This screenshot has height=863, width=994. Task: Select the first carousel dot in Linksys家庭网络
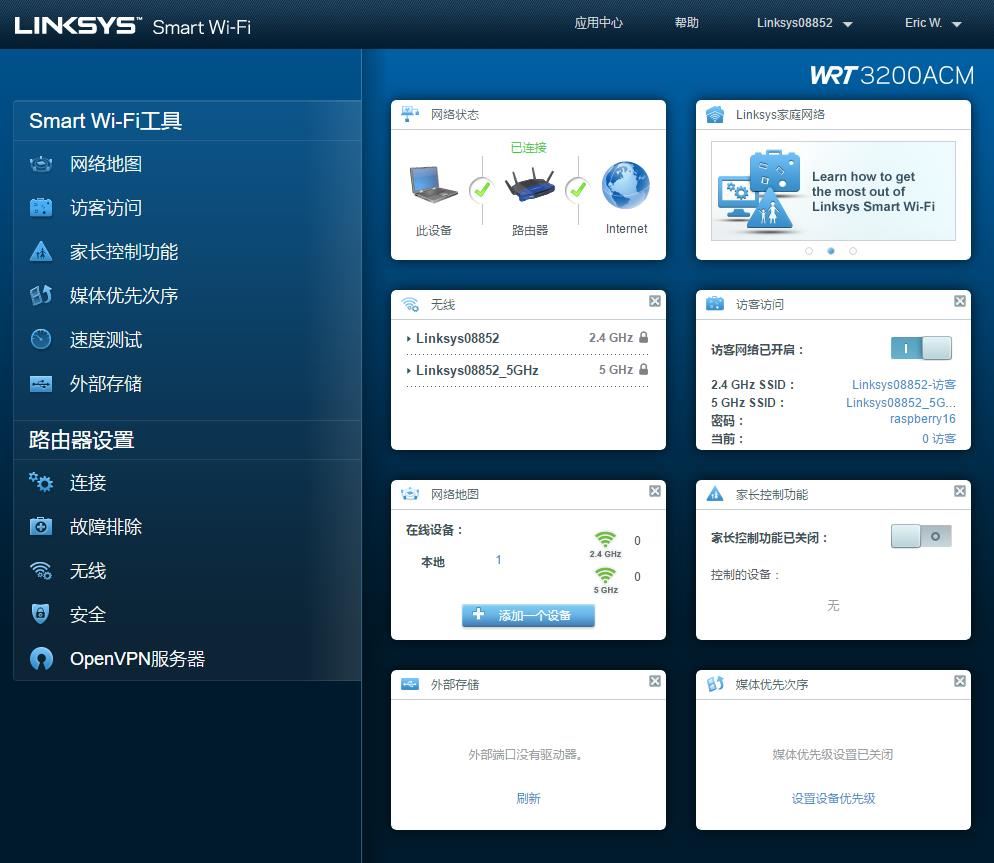coord(809,251)
